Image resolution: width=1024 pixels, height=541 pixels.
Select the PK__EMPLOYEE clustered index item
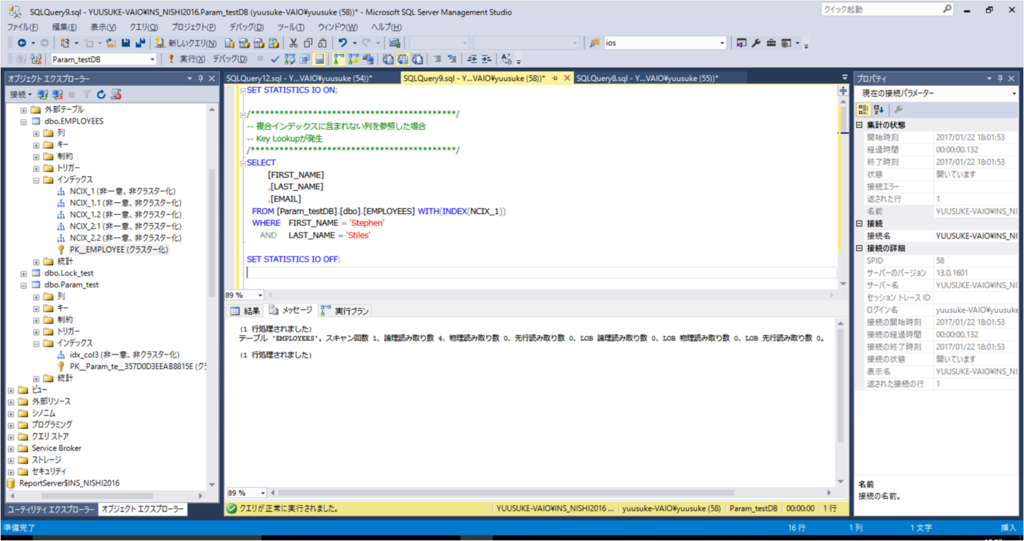[113, 250]
